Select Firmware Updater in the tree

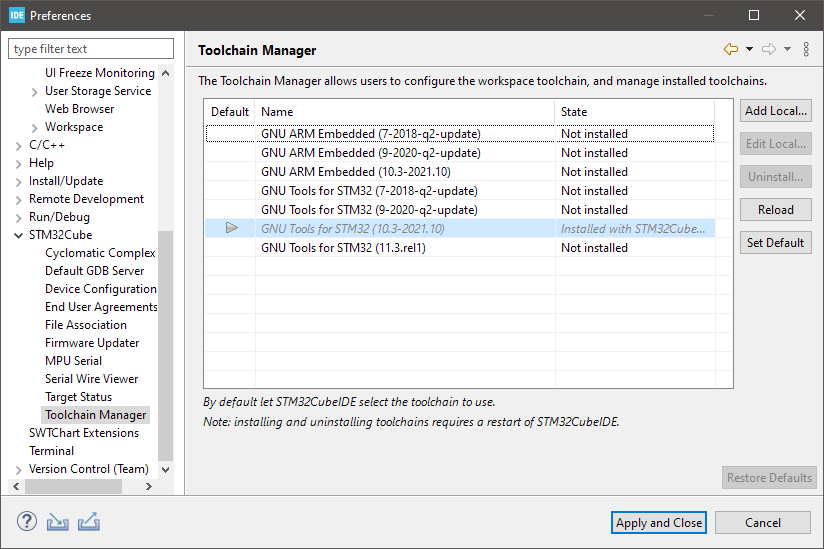92,343
